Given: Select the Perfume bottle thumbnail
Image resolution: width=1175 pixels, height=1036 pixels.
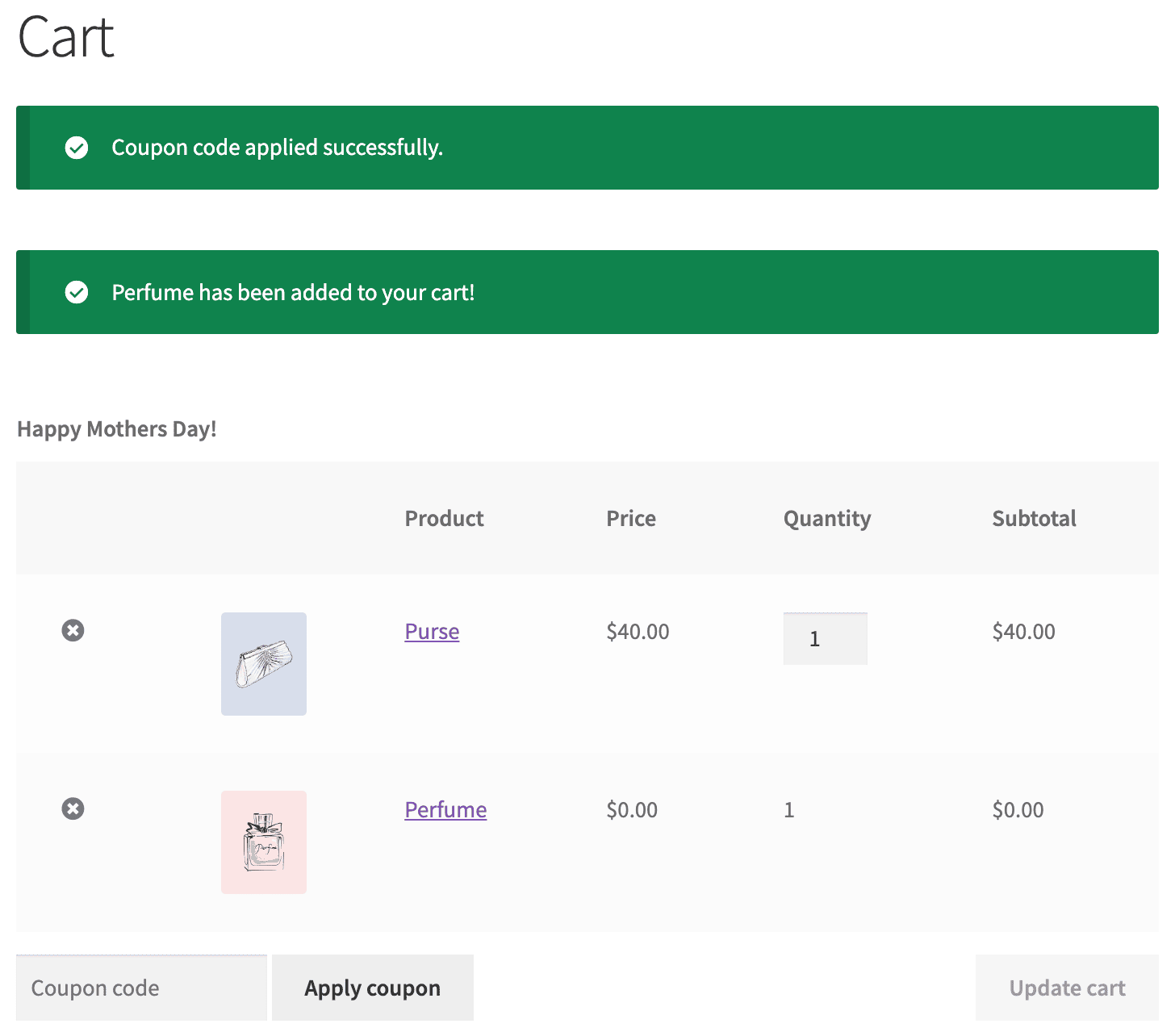Looking at the screenshot, I should pyautogui.click(x=263, y=842).
